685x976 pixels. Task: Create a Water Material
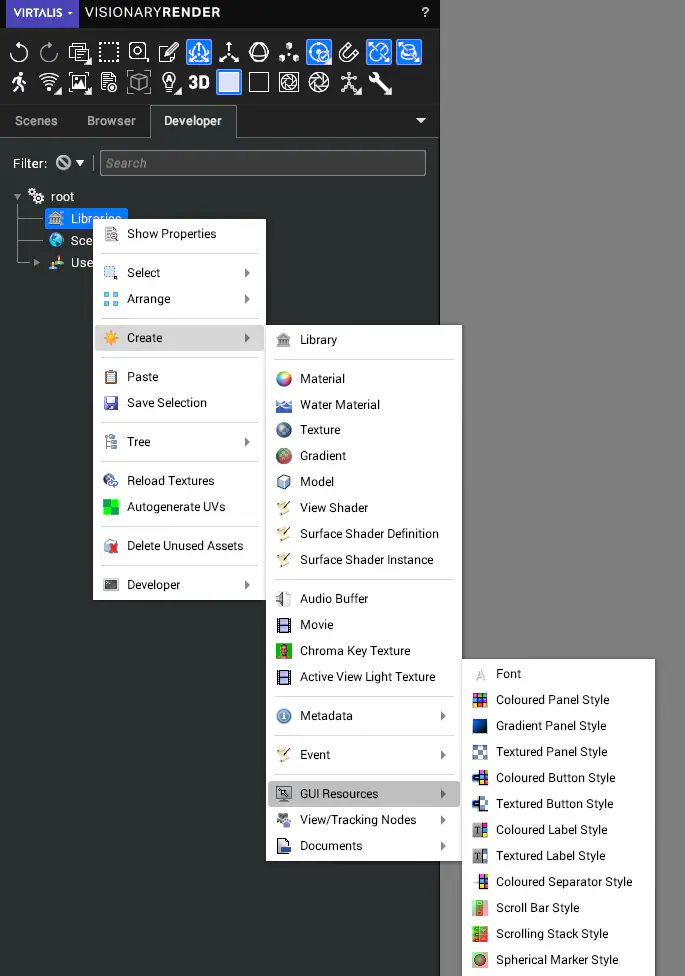pos(364,405)
